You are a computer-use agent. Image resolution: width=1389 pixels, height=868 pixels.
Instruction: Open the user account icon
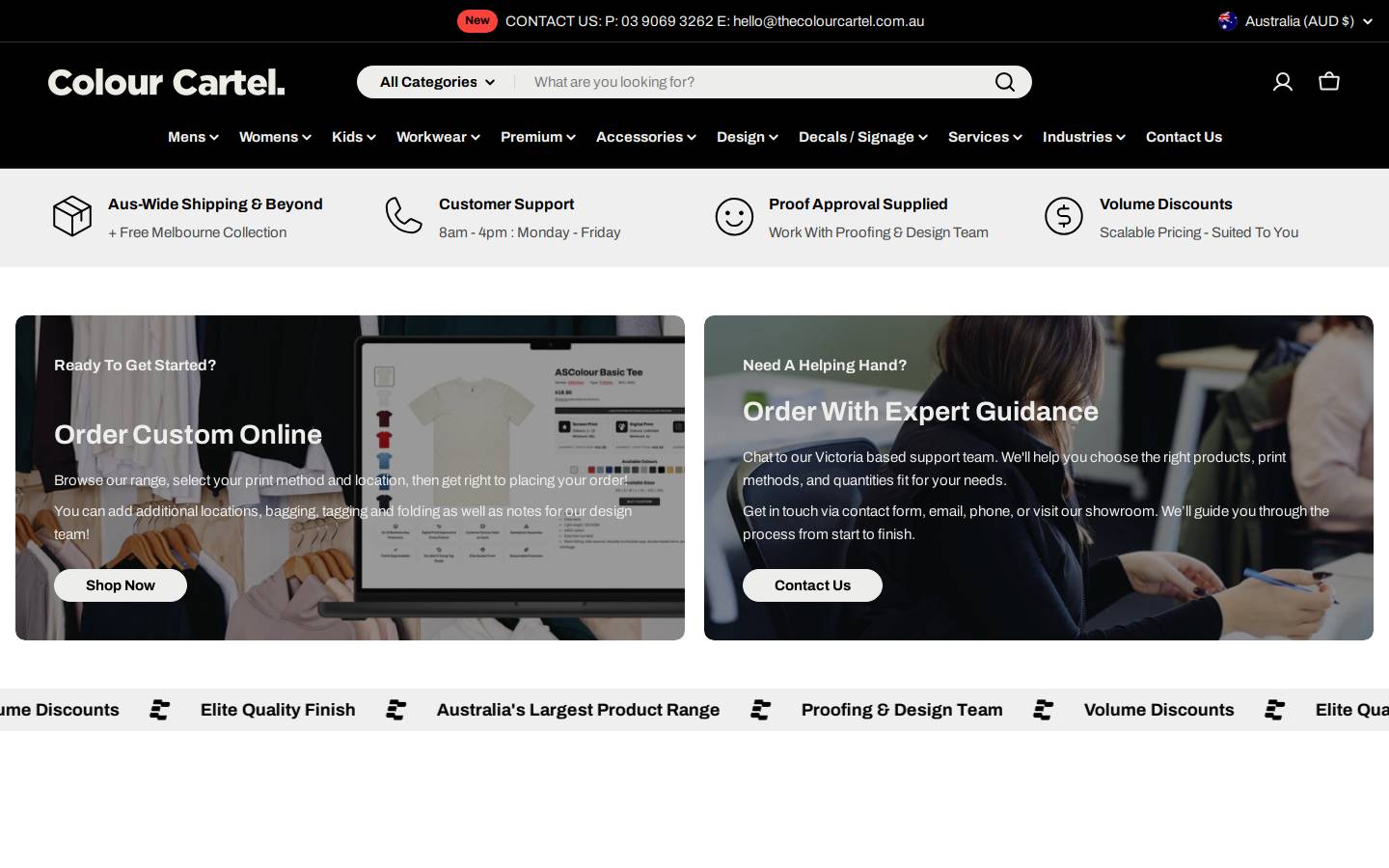(x=1282, y=82)
